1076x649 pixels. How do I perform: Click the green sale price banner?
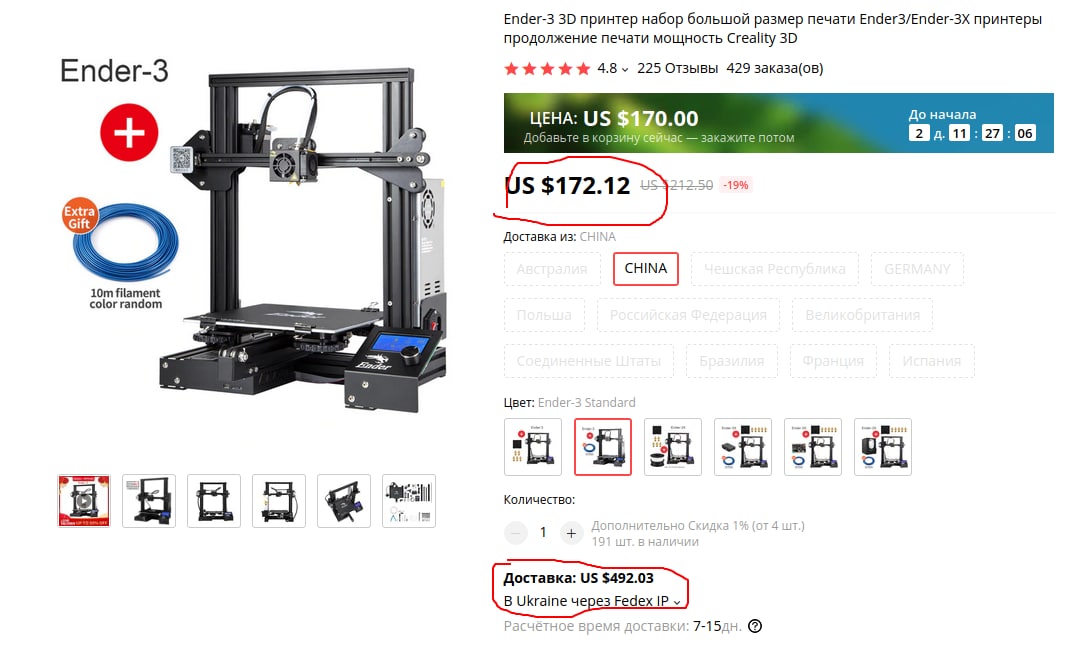(778, 123)
